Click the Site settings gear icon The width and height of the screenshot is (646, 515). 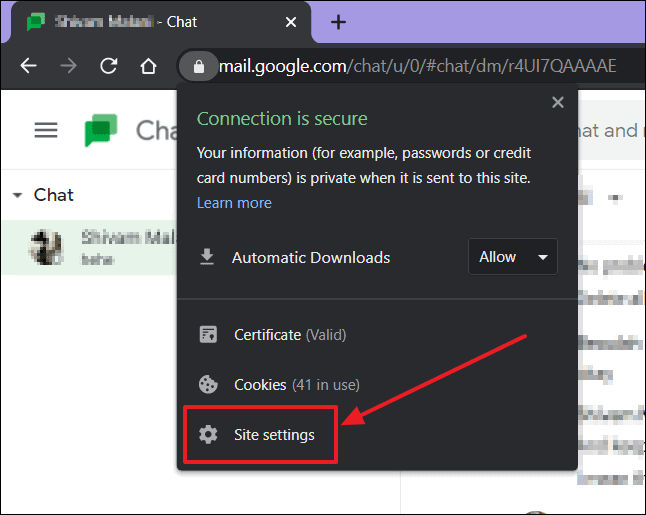[208, 435]
